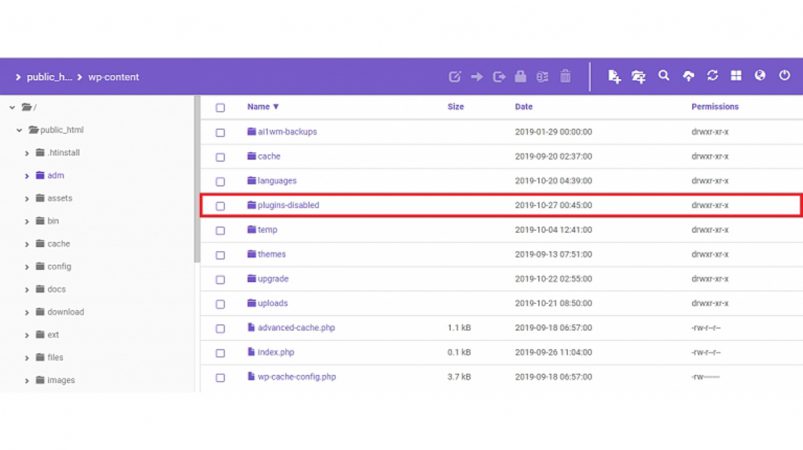Check the temp row checkbox
Viewport: 803px width, 450px height.
[220, 230]
